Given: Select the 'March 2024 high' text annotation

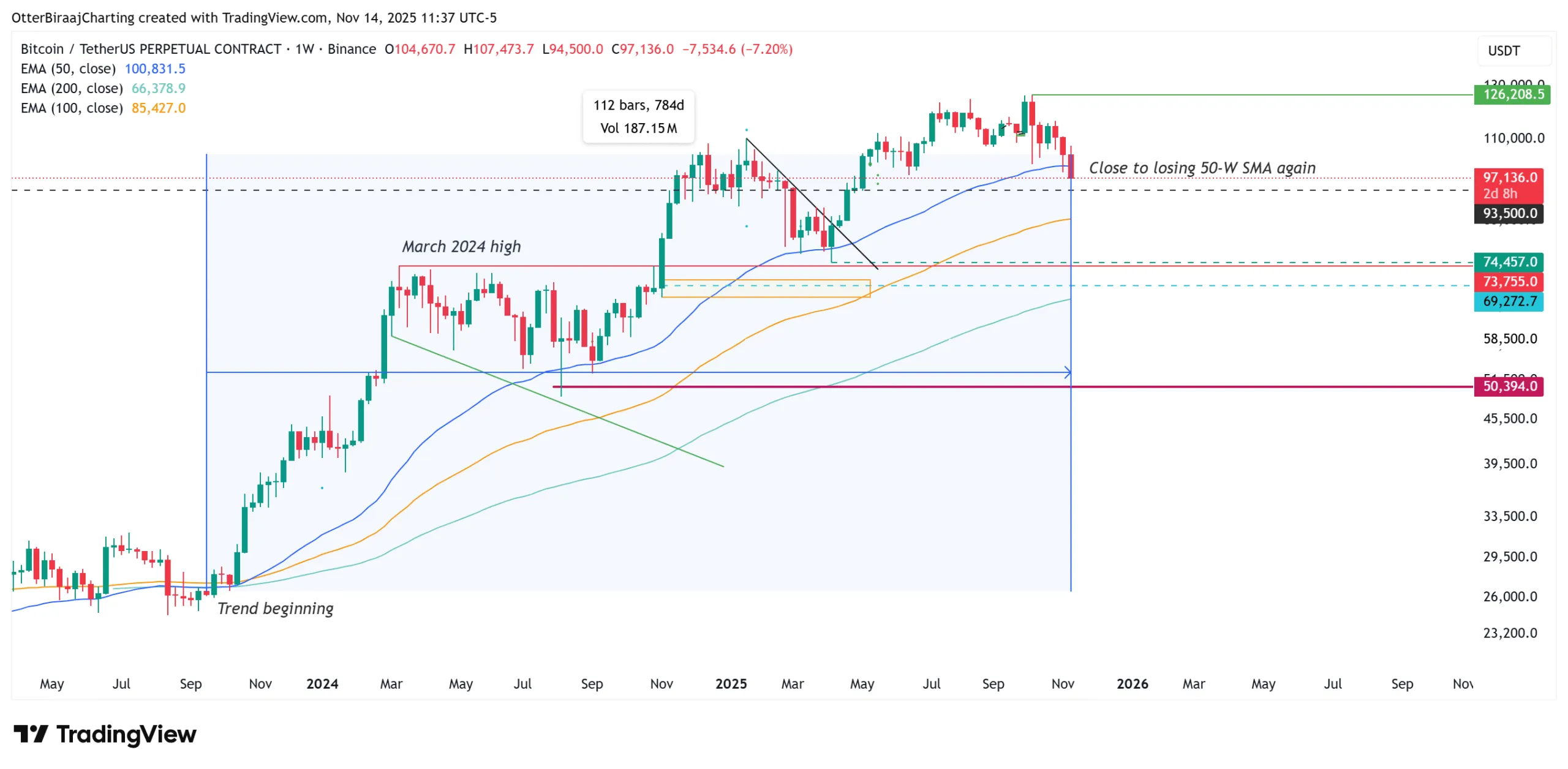Looking at the screenshot, I should 461,247.
